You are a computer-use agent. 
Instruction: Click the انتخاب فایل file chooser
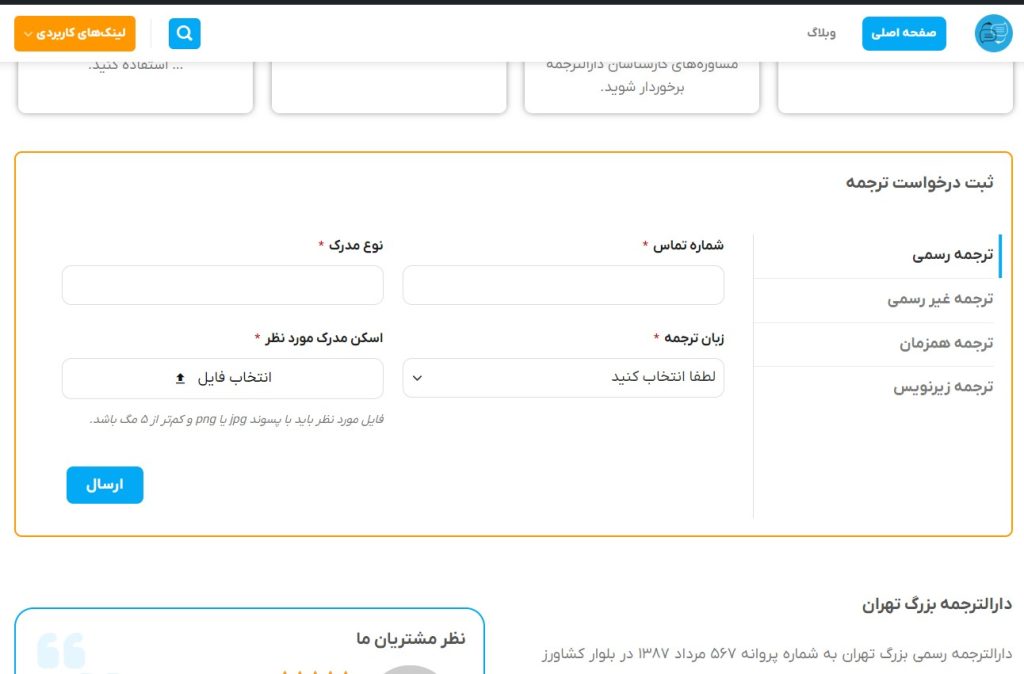click(x=222, y=378)
